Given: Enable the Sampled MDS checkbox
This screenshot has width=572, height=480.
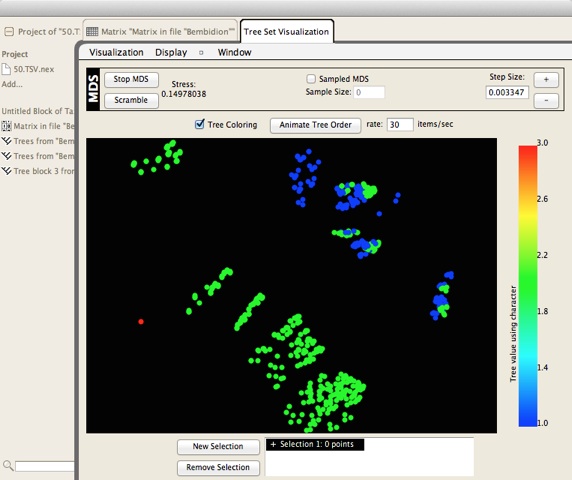Looking at the screenshot, I should click(x=311, y=79).
